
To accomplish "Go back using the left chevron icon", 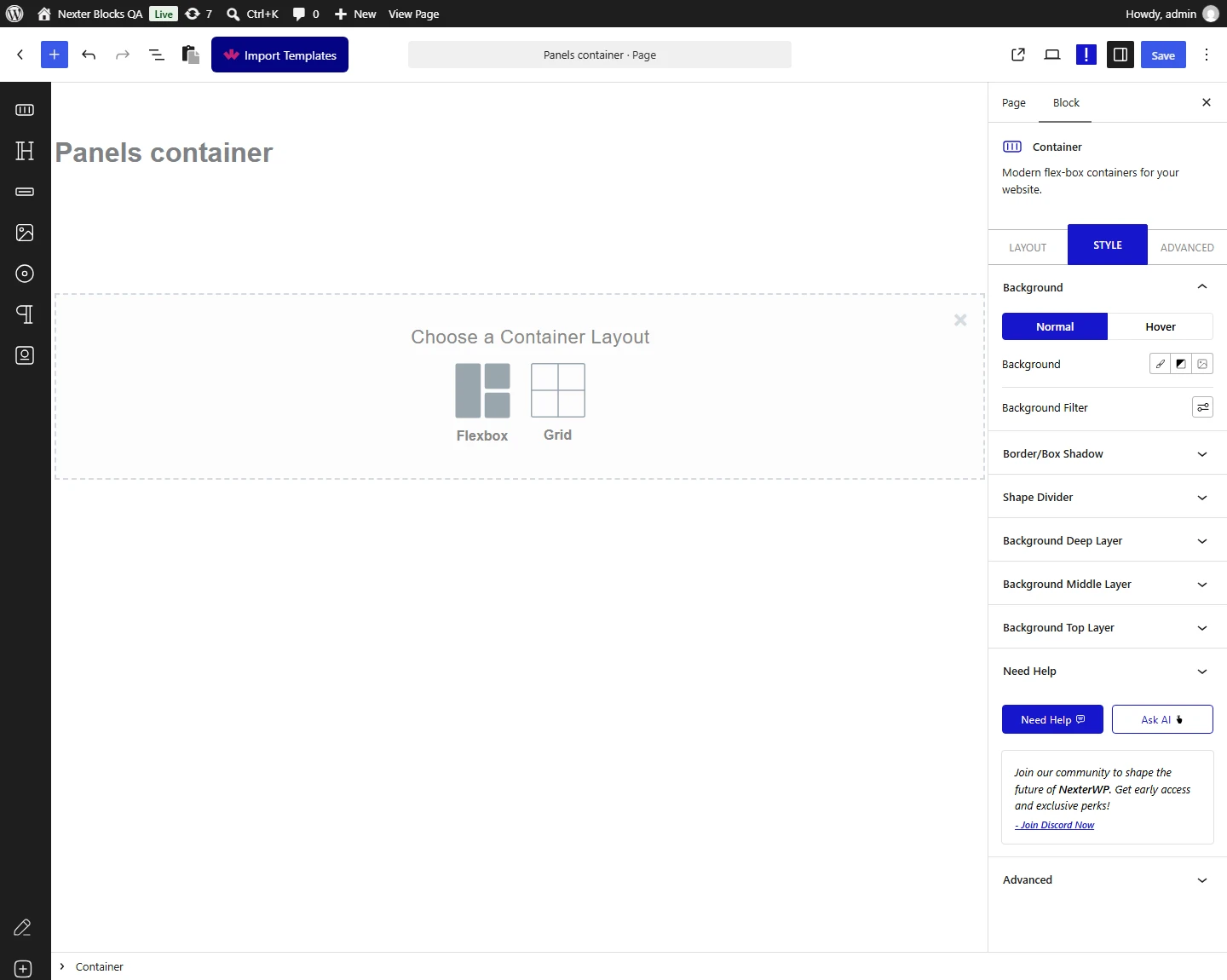I will (20, 55).
